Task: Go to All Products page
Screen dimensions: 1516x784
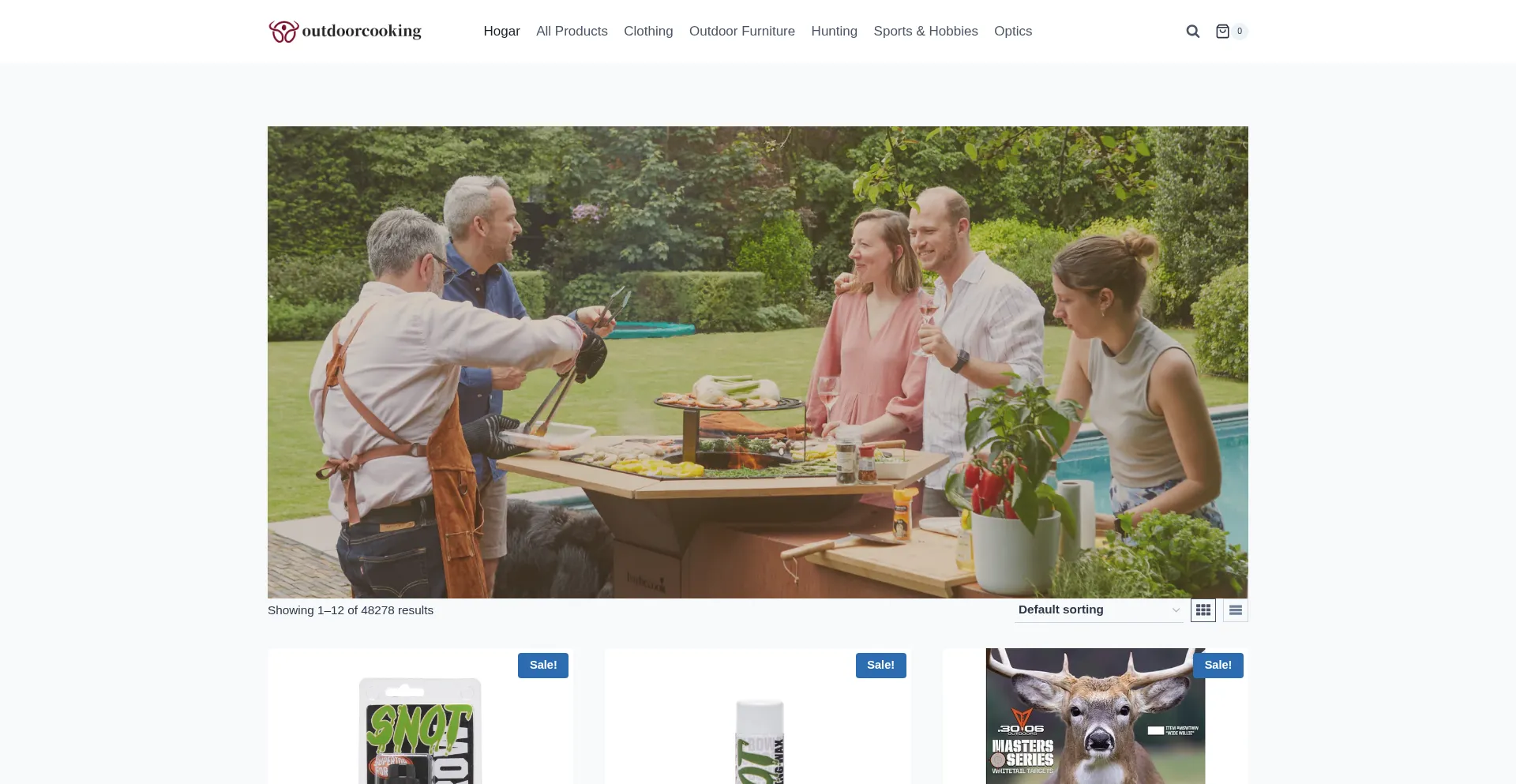Action: click(x=572, y=32)
